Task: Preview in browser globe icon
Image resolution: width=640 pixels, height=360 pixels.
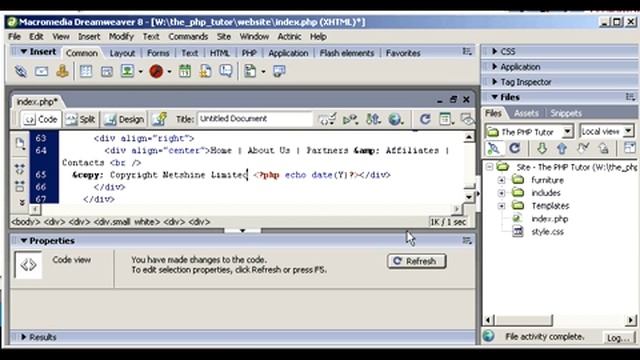Action: 396,119
